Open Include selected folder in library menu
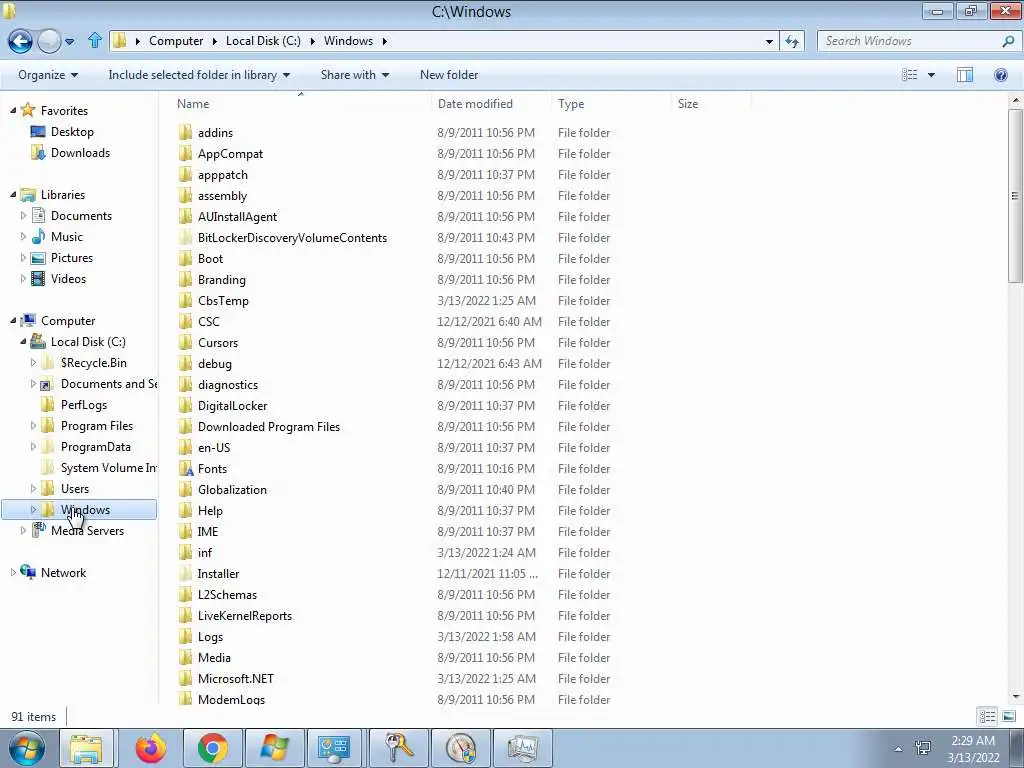 pos(199,75)
